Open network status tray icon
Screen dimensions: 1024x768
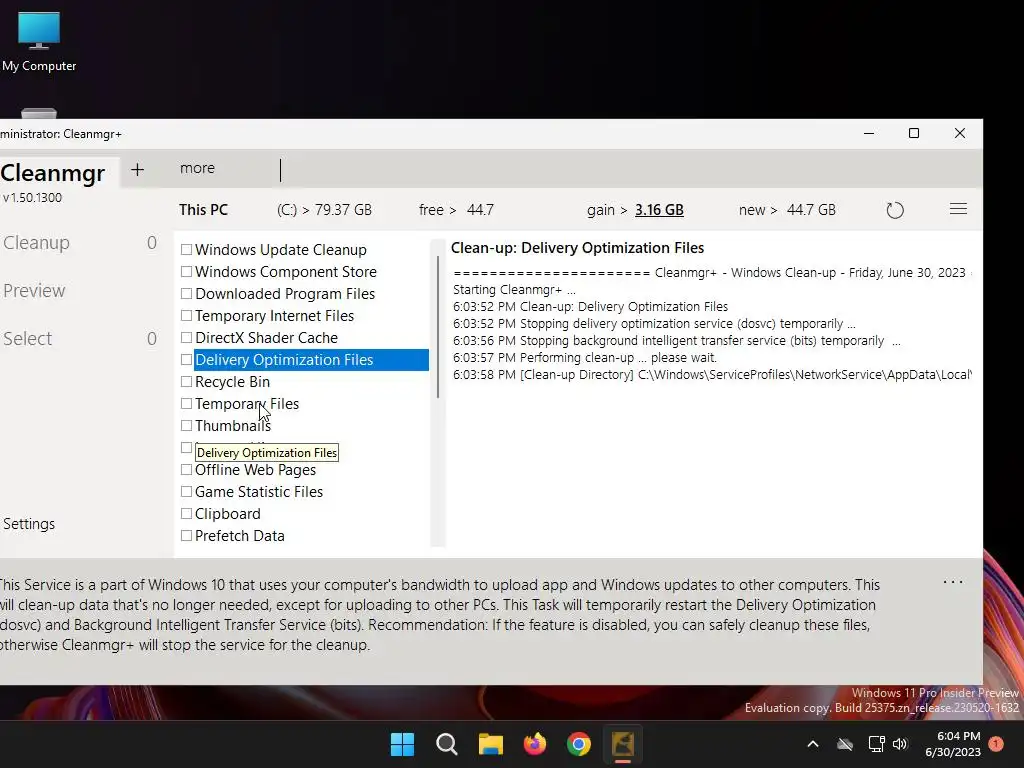click(x=876, y=744)
